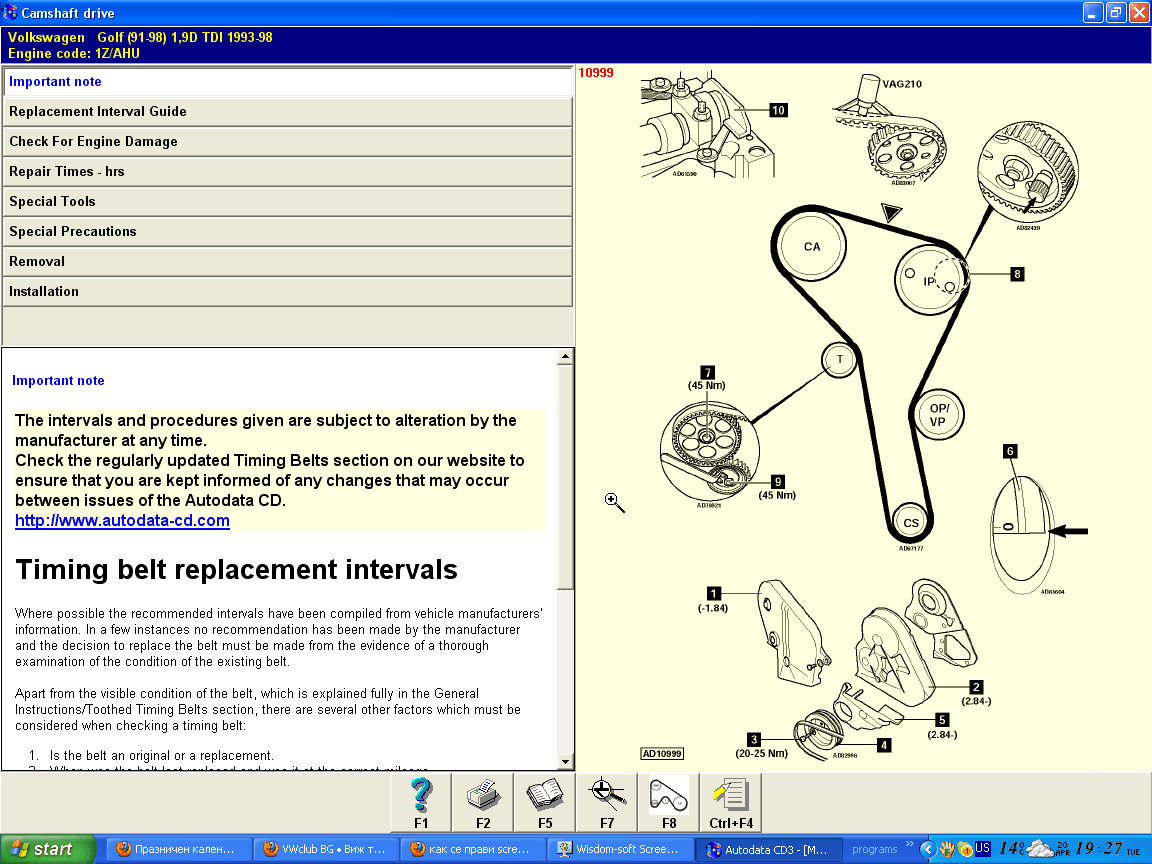Click the F2 printer icon
This screenshot has width=1152, height=864.
coord(483,797)
